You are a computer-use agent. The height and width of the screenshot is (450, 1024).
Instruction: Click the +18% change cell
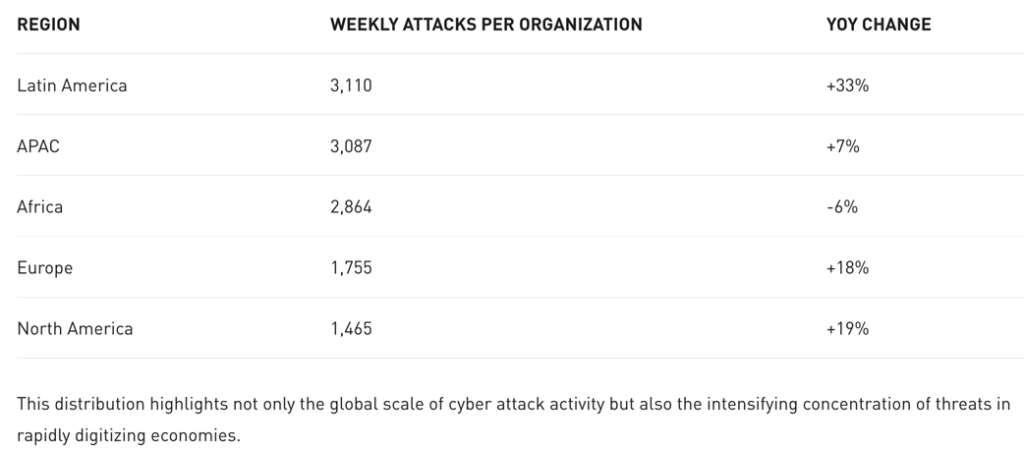pos(848,268)
